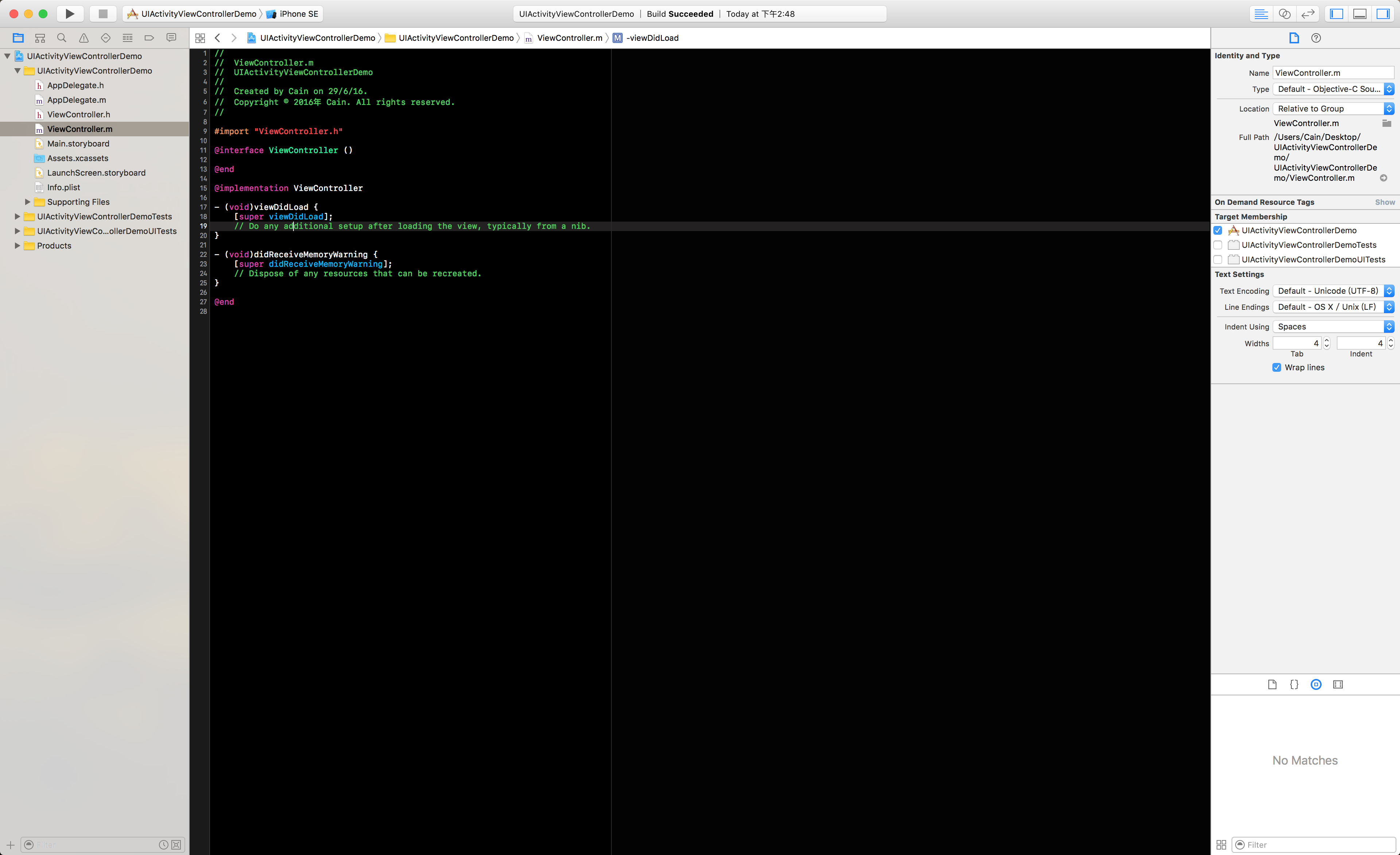Show the Object library
The width and height of the screenshot is (1400, 855).
point(1316,684)
